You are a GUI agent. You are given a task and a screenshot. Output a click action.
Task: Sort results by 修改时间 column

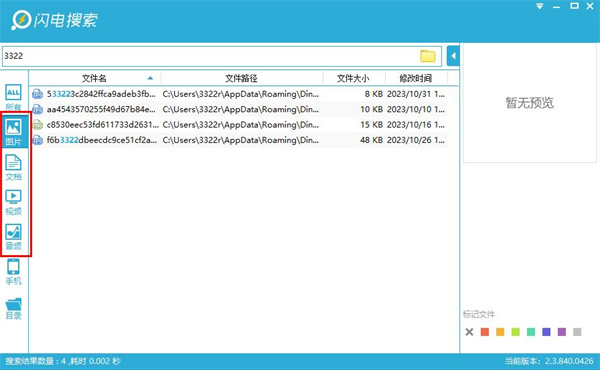point(416,78)
